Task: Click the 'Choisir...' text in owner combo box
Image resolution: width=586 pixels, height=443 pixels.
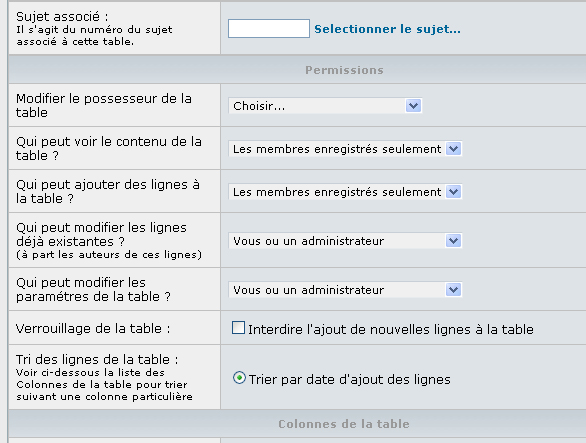Action: coord(259,106)
